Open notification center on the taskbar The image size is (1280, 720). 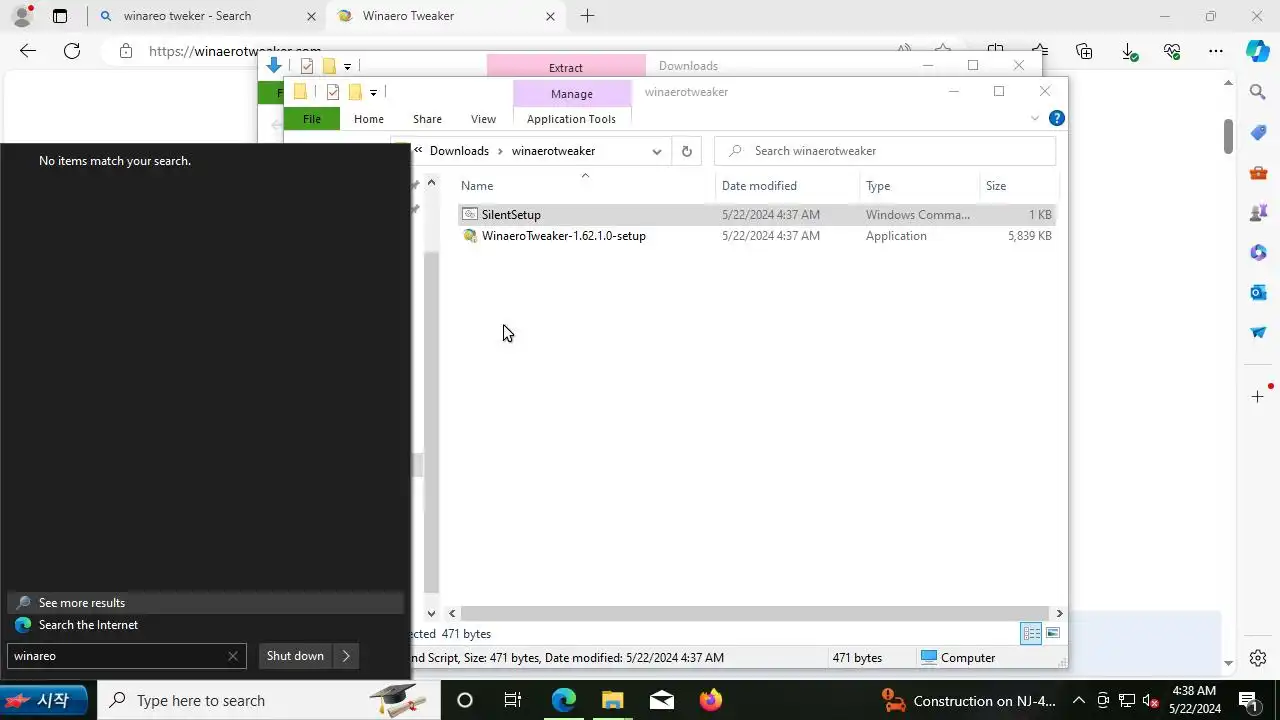[1249, 700]
